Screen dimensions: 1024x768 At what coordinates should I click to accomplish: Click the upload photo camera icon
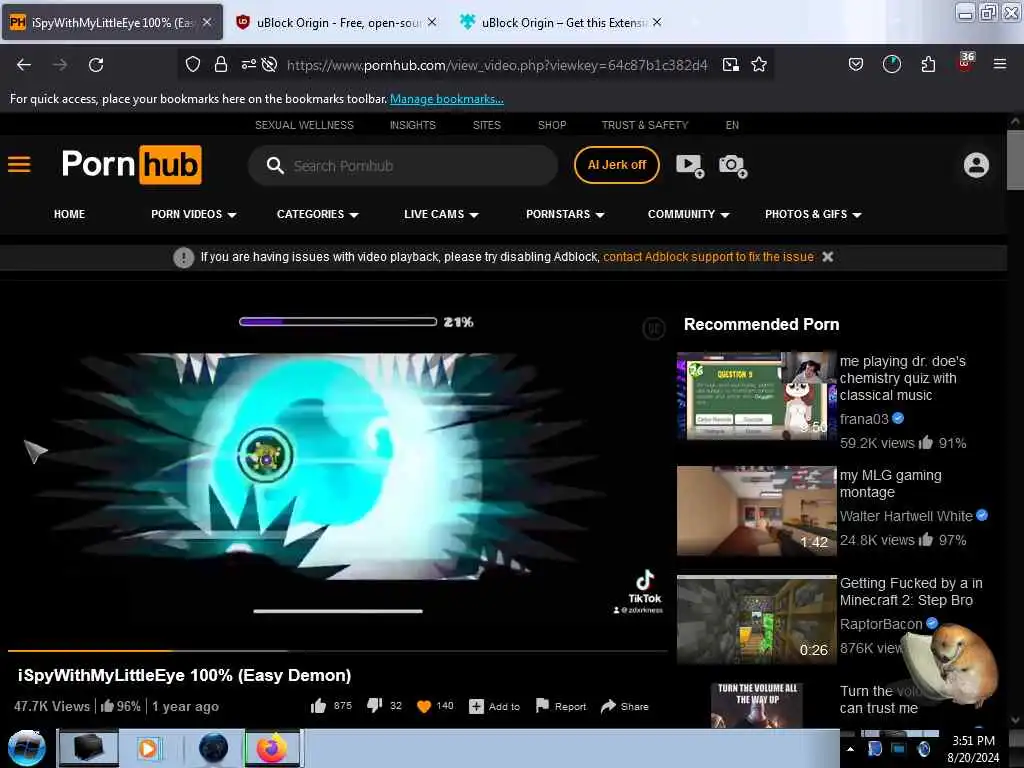tap(733, 165)
